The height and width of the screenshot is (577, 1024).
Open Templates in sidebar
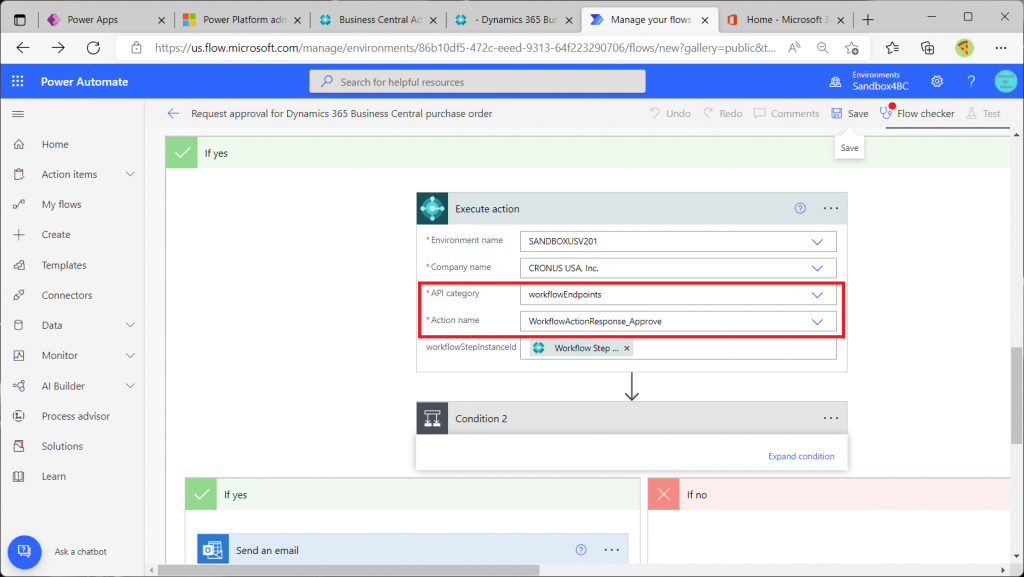[64, 265]
